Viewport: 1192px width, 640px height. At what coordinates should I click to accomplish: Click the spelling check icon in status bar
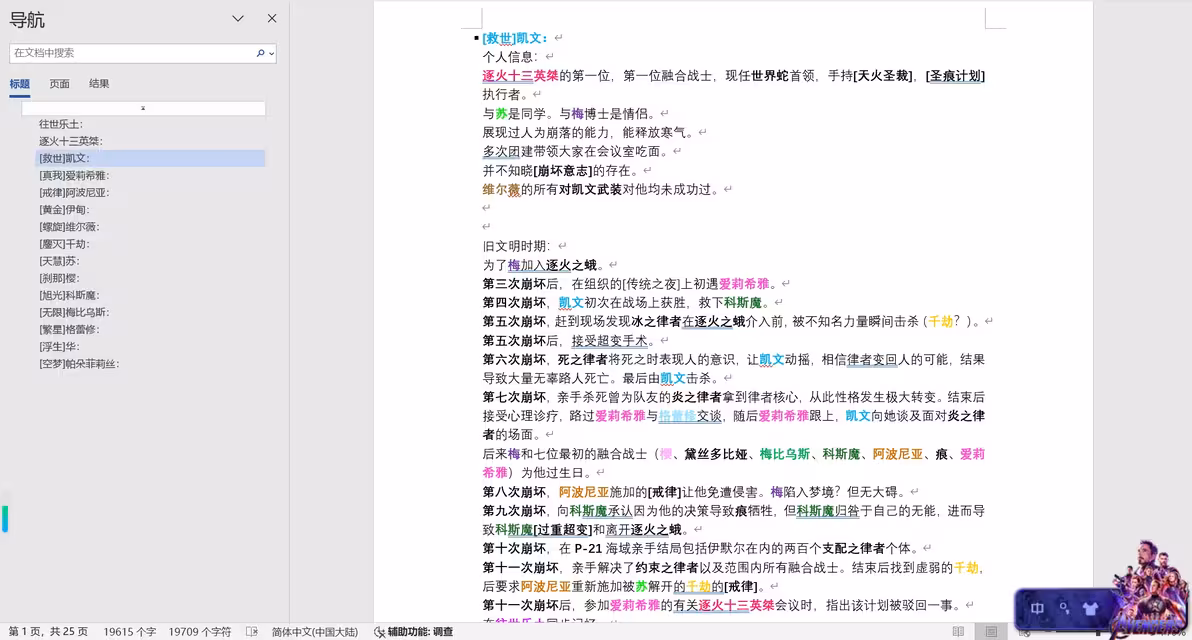click(251, 632)
